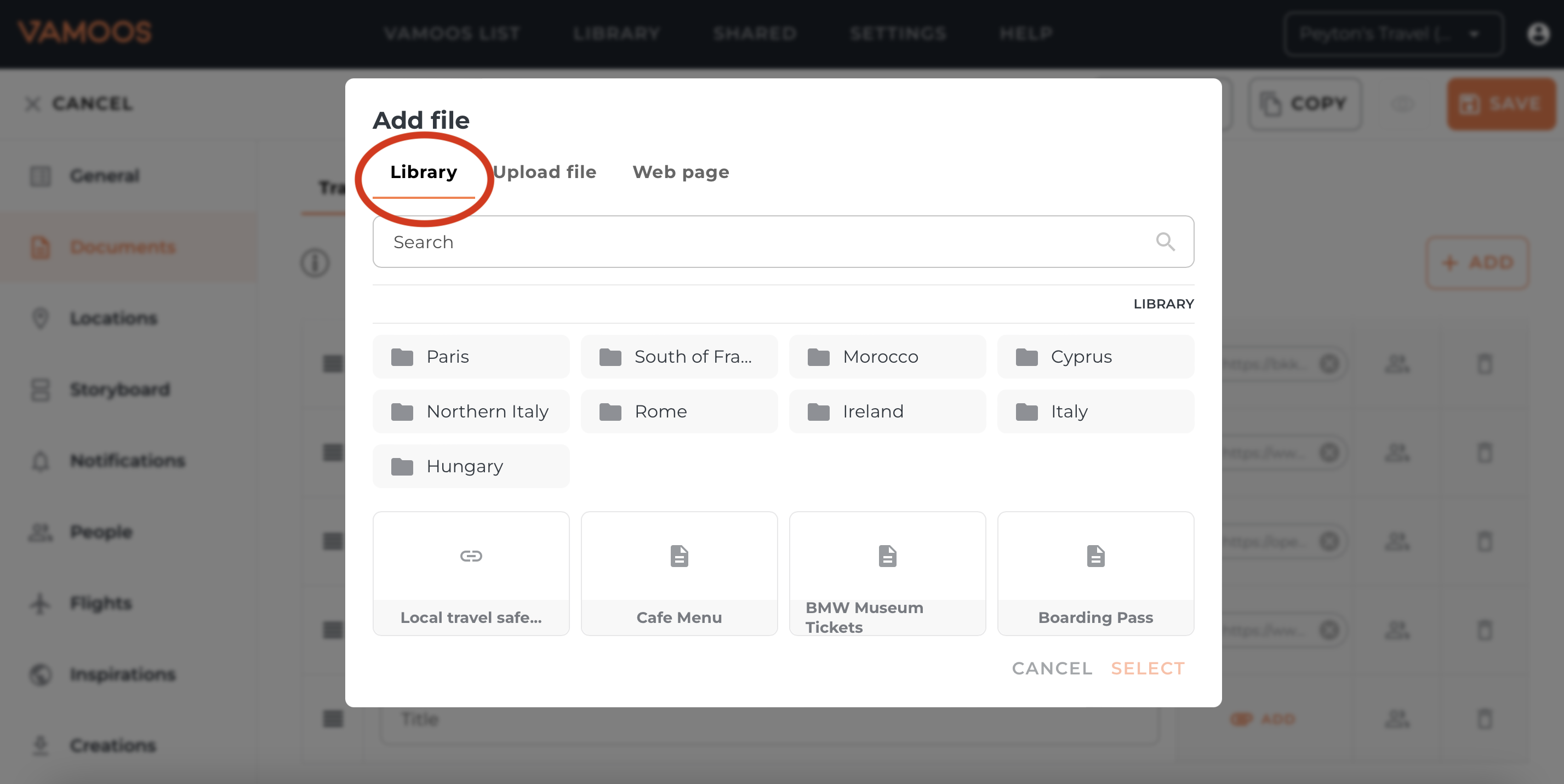The width and height of the screenshot is (1564, 784).
Task: Click the dialog CANCEL button
Action: (1052, 668)
